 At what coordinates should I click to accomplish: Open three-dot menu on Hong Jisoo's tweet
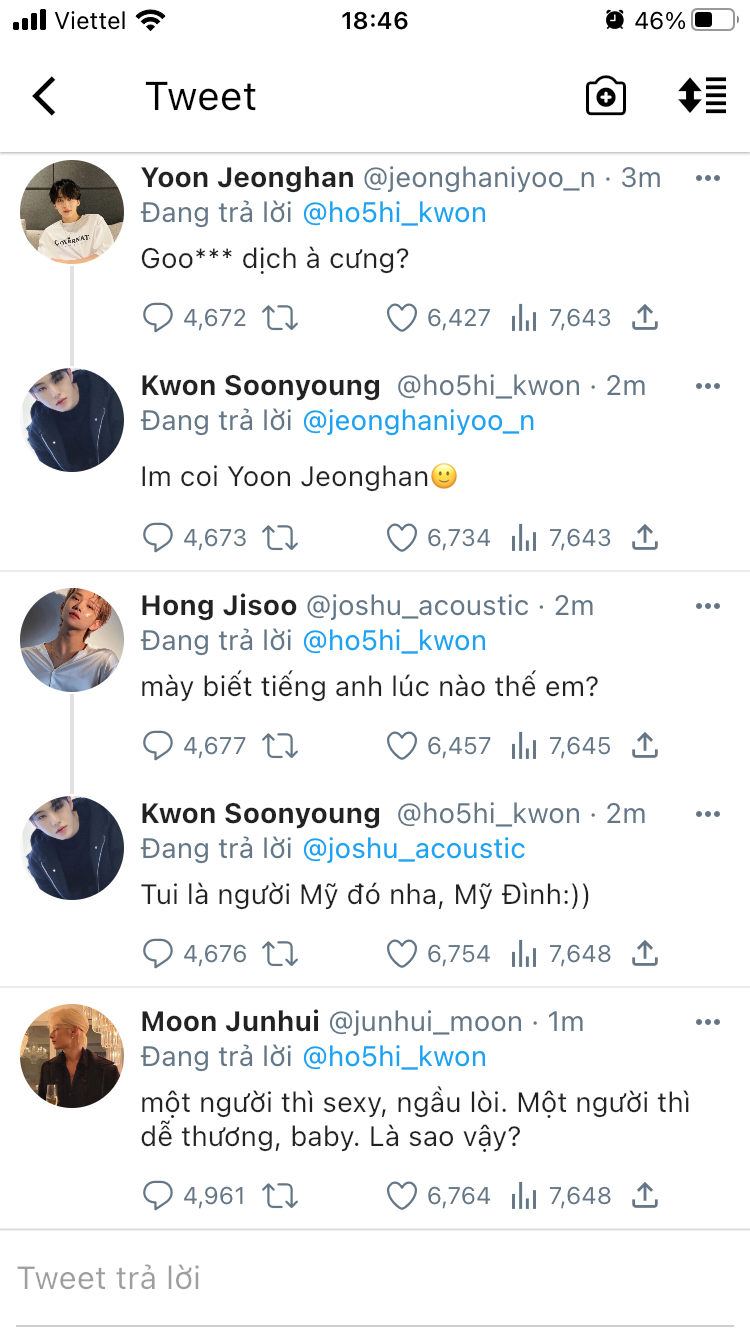707,606
